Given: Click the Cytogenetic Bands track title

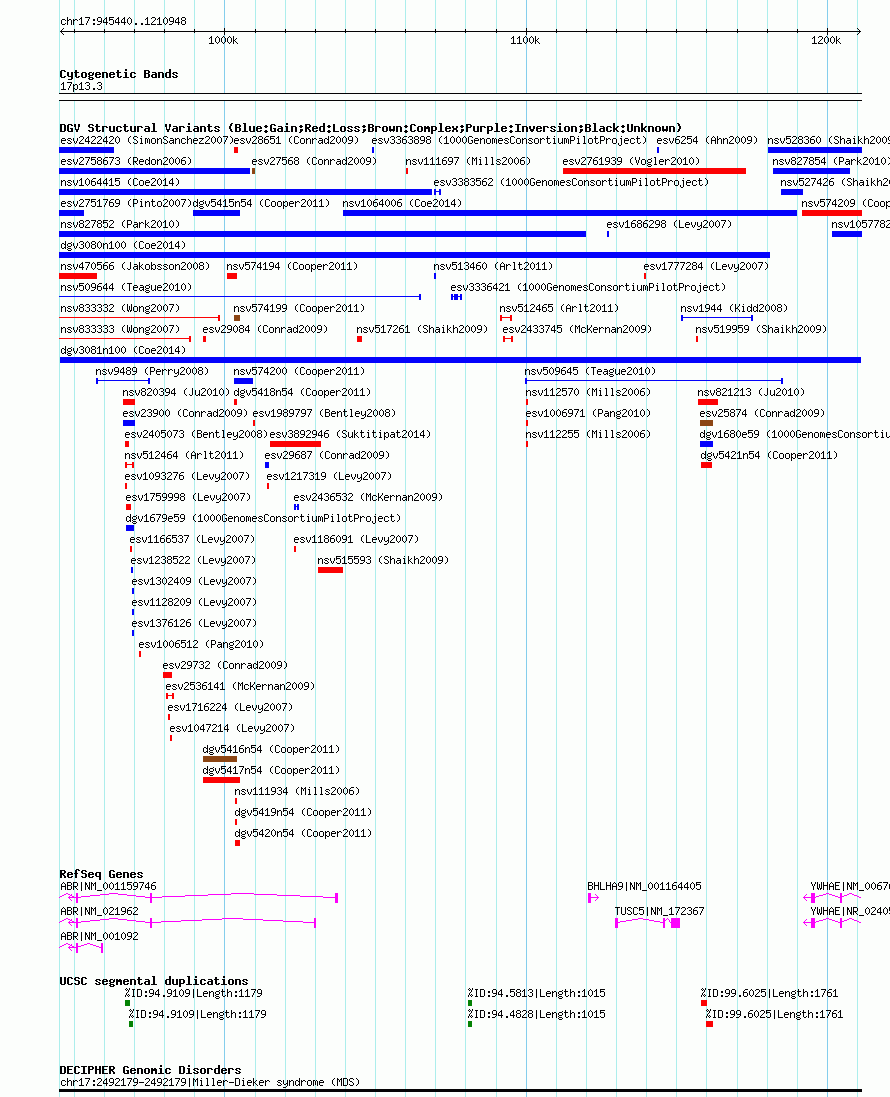Looking at the screenshot, I should [119, 73].
